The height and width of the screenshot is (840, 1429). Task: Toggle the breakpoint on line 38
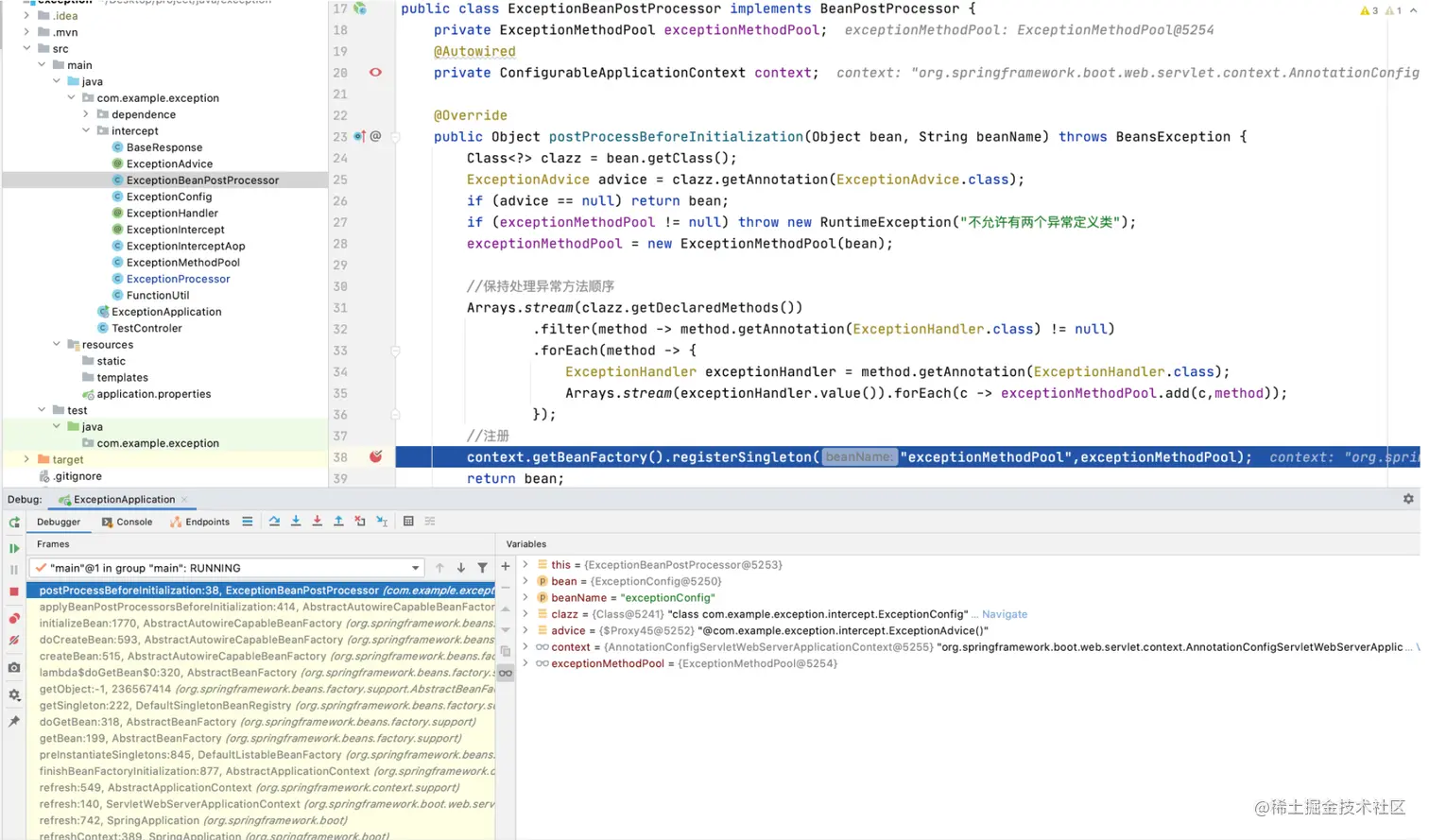click(x=375, y=457)
